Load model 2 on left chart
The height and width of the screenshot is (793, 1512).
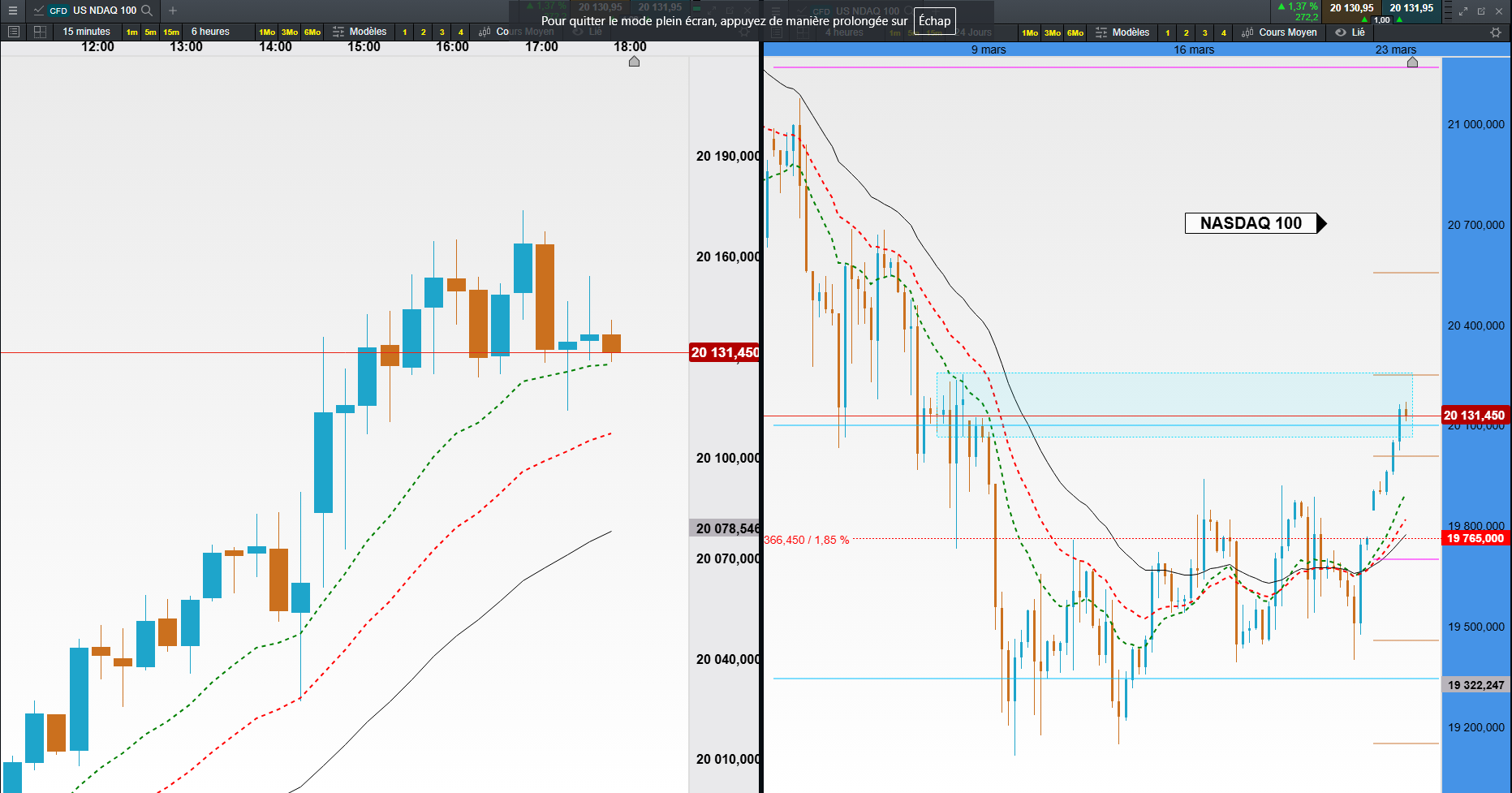424,32
